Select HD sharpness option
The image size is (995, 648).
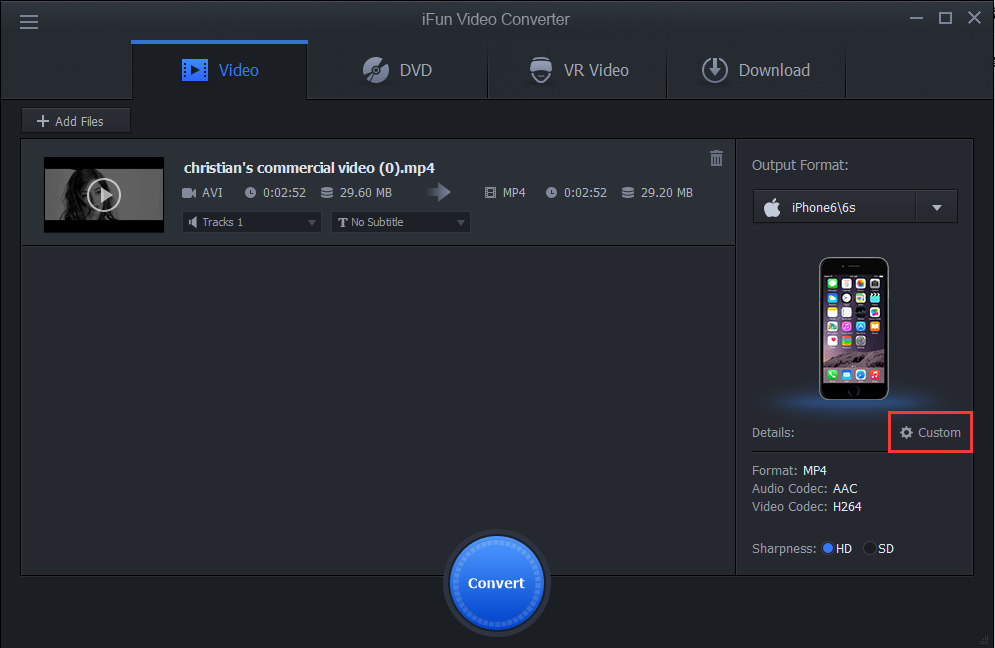(x=827, y=548)
